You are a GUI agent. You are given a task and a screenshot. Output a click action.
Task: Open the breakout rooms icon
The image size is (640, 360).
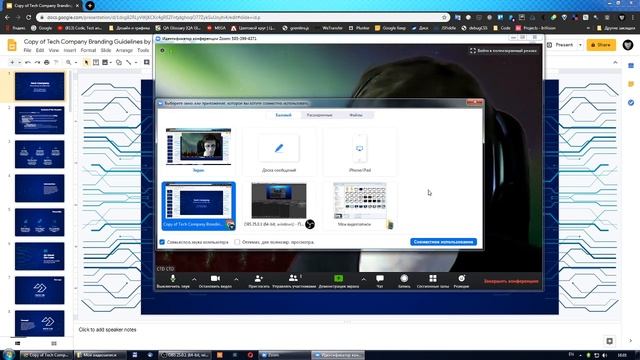(x=433, y=278)
